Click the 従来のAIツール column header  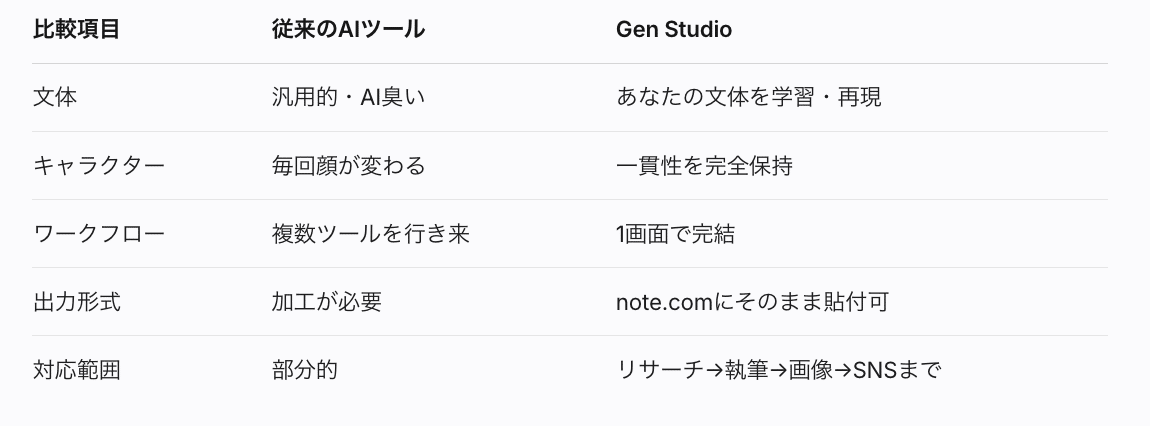click(x=348, y=30)
